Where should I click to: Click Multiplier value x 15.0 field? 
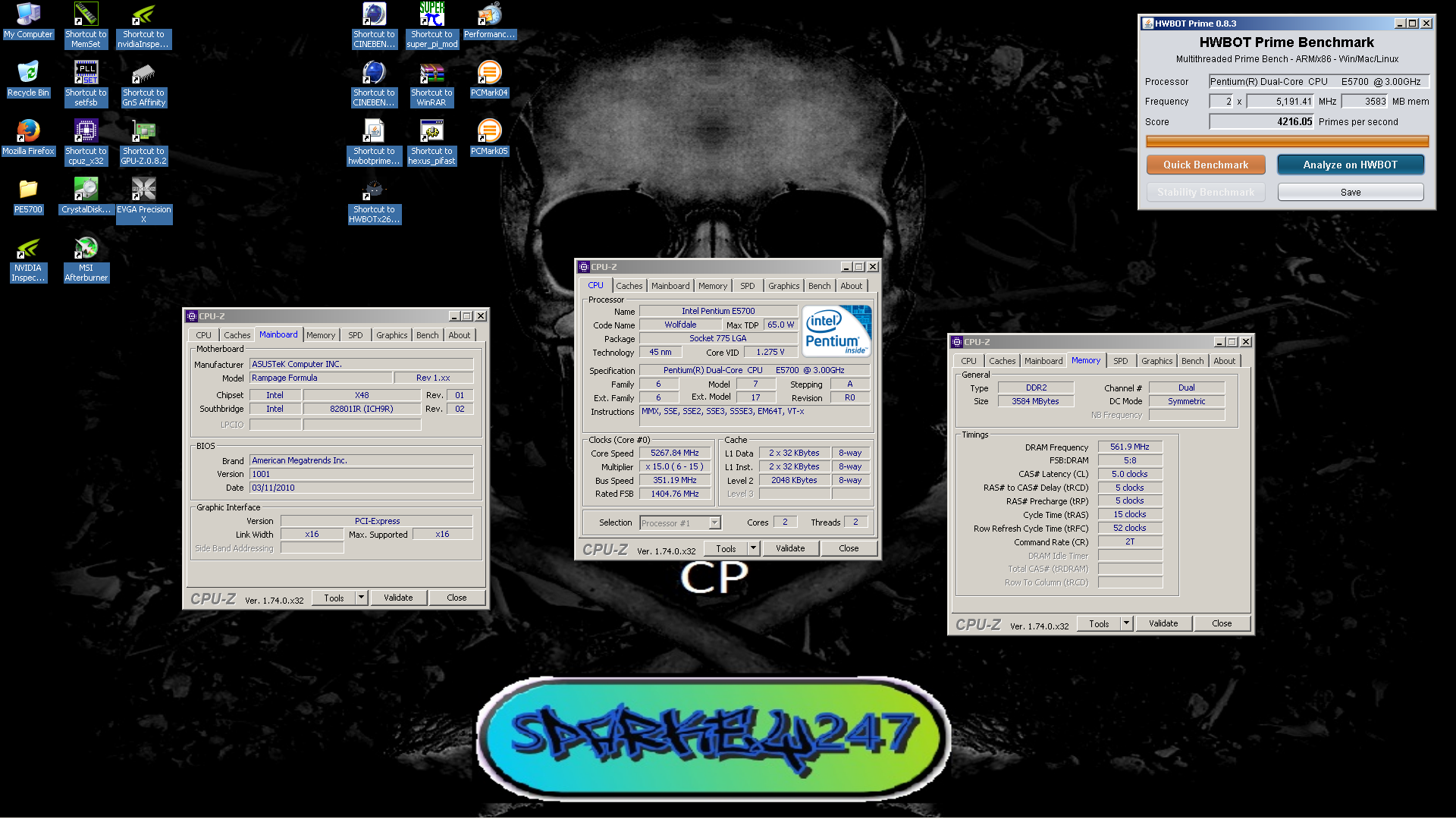coord(675,466)
